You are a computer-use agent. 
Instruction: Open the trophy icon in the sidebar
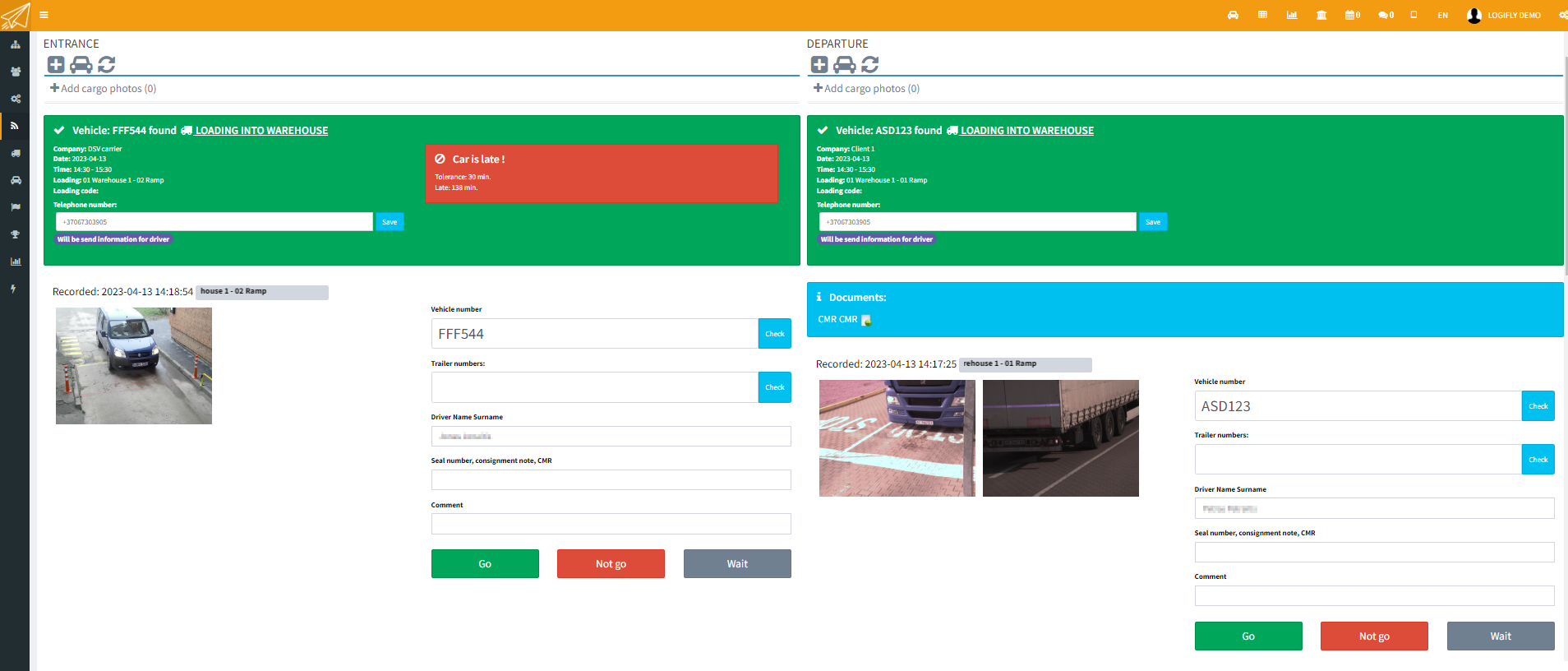point(15,234)
